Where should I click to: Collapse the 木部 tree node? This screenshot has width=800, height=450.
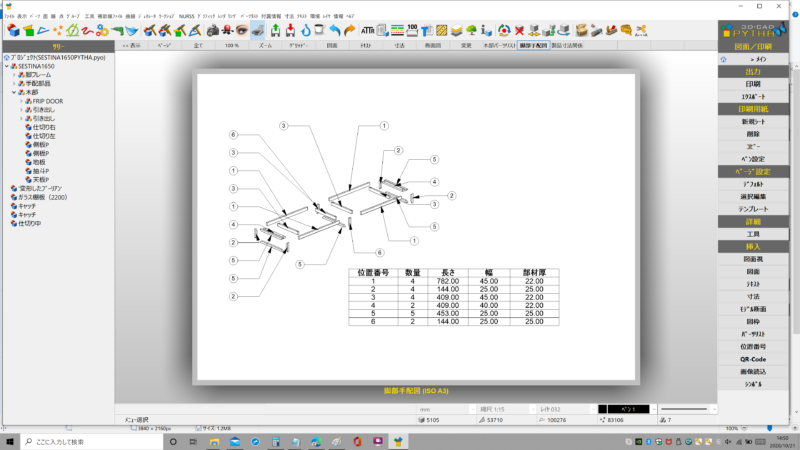pyautogui.click(x=13, y=92)
